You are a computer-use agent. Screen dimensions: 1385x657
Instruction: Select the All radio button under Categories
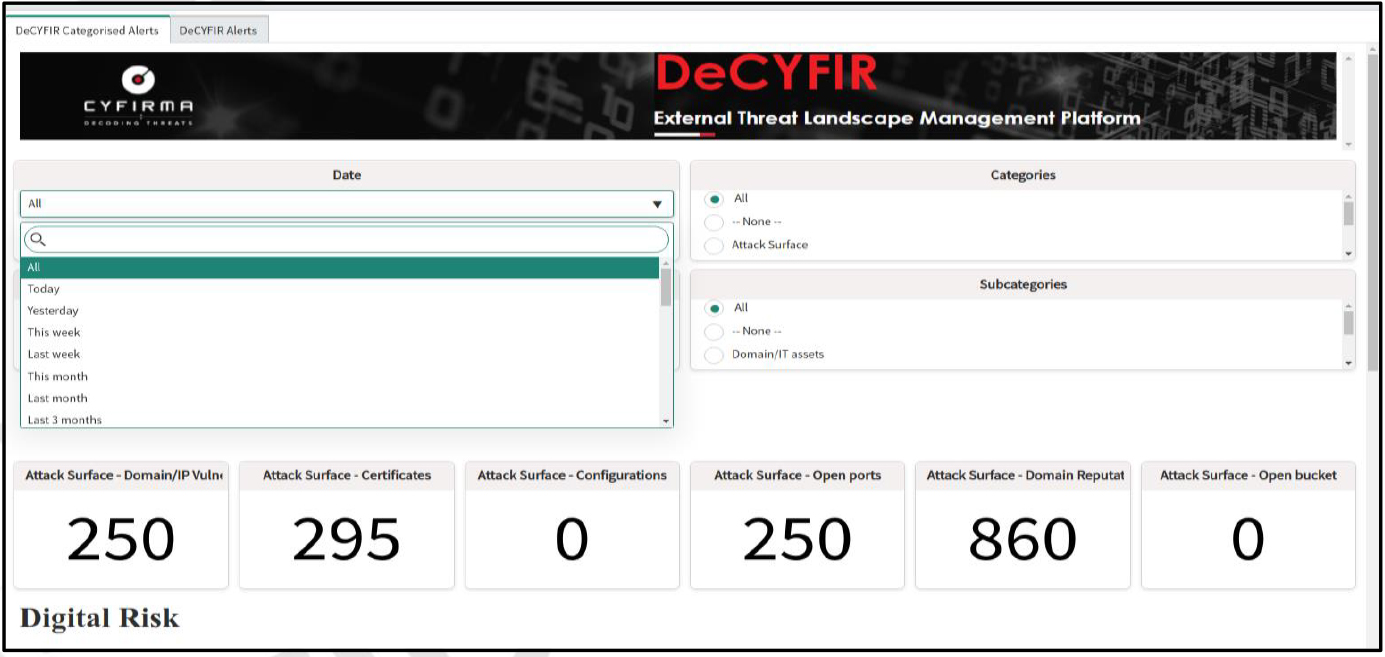714,199
